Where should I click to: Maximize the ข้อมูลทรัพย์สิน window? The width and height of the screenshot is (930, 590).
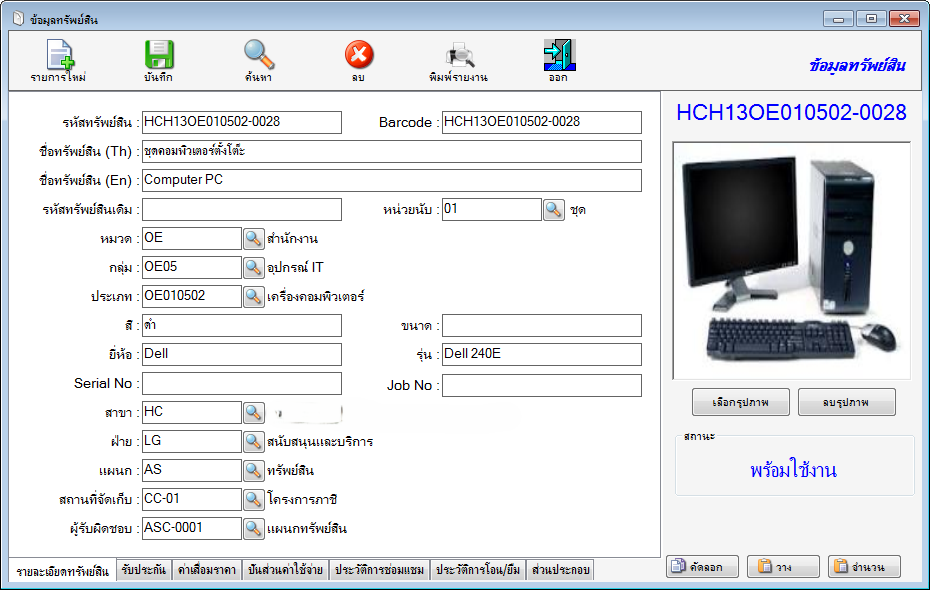click(871, 19)
